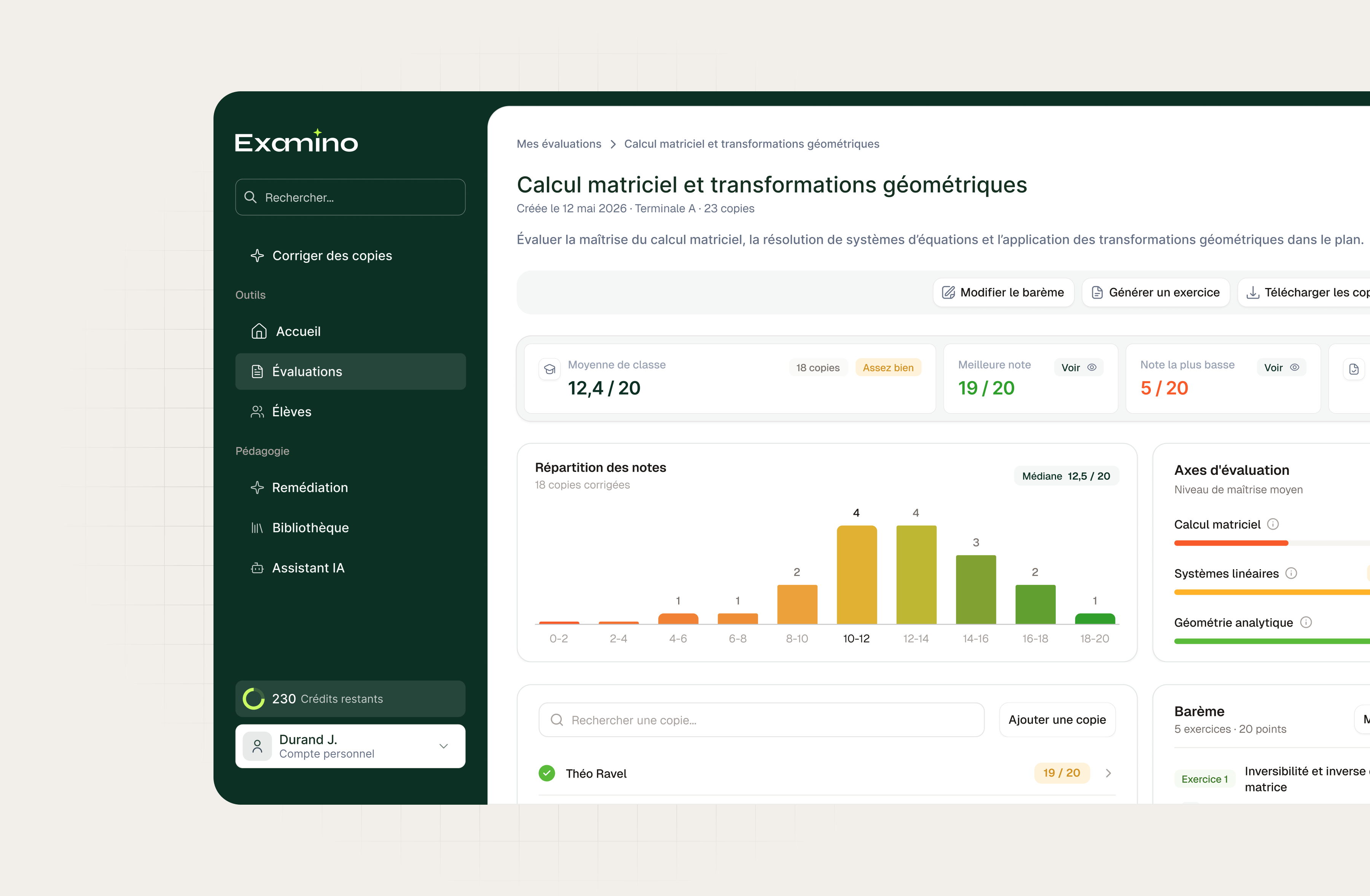Image resolution: width=1370 pixels, height=896 pixels.
Task: Click the graduation cap icon by Moyenne de classe
Action: 550,369
